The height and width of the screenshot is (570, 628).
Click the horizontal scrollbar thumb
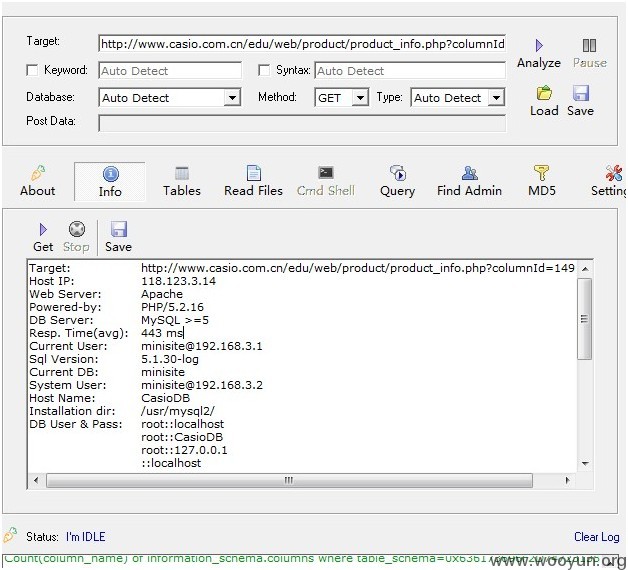pyautogui.click(x=289, y=480)
